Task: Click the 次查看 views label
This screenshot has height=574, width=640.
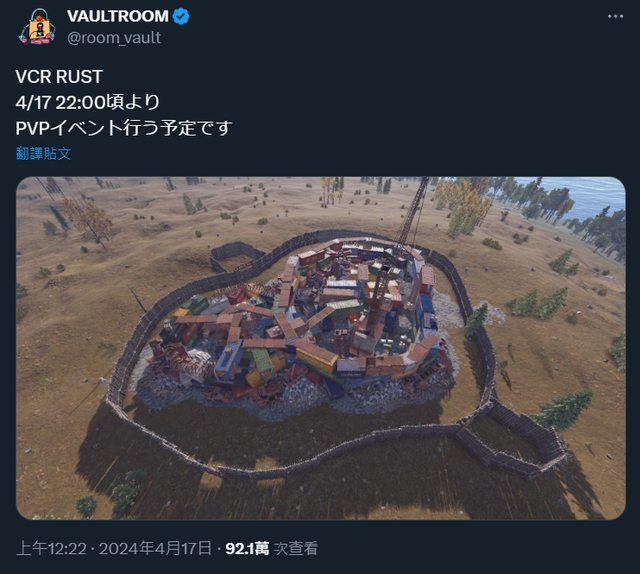Action: (295, 548)
